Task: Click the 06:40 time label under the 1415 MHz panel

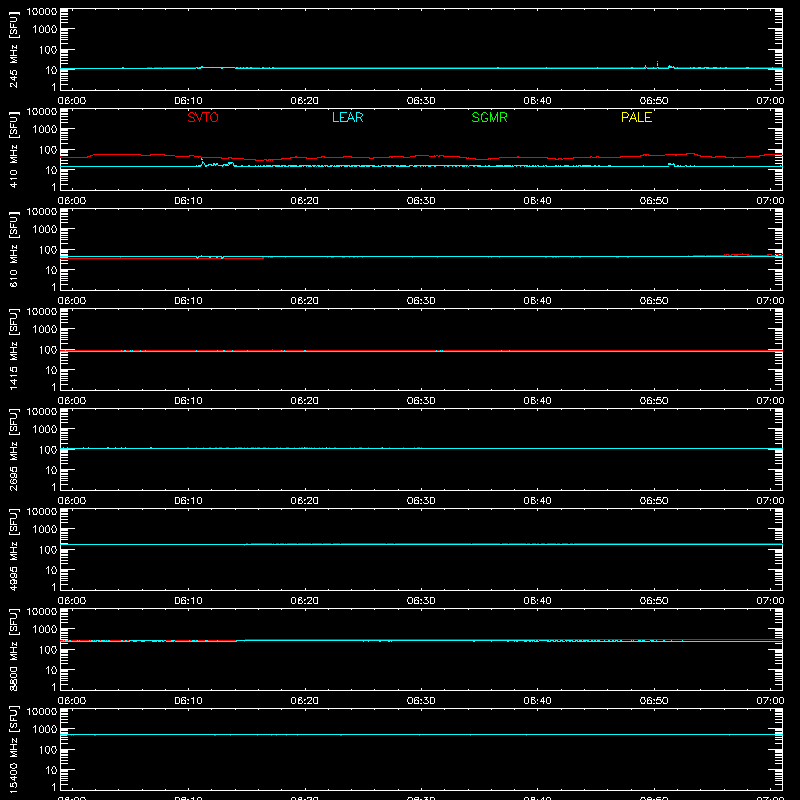Action: tap(537, 401)
